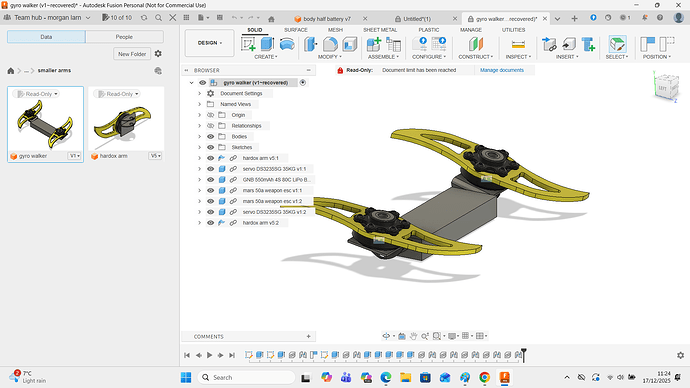Click the Select tool icon
690x388 pixels.
tap(617, 44)
